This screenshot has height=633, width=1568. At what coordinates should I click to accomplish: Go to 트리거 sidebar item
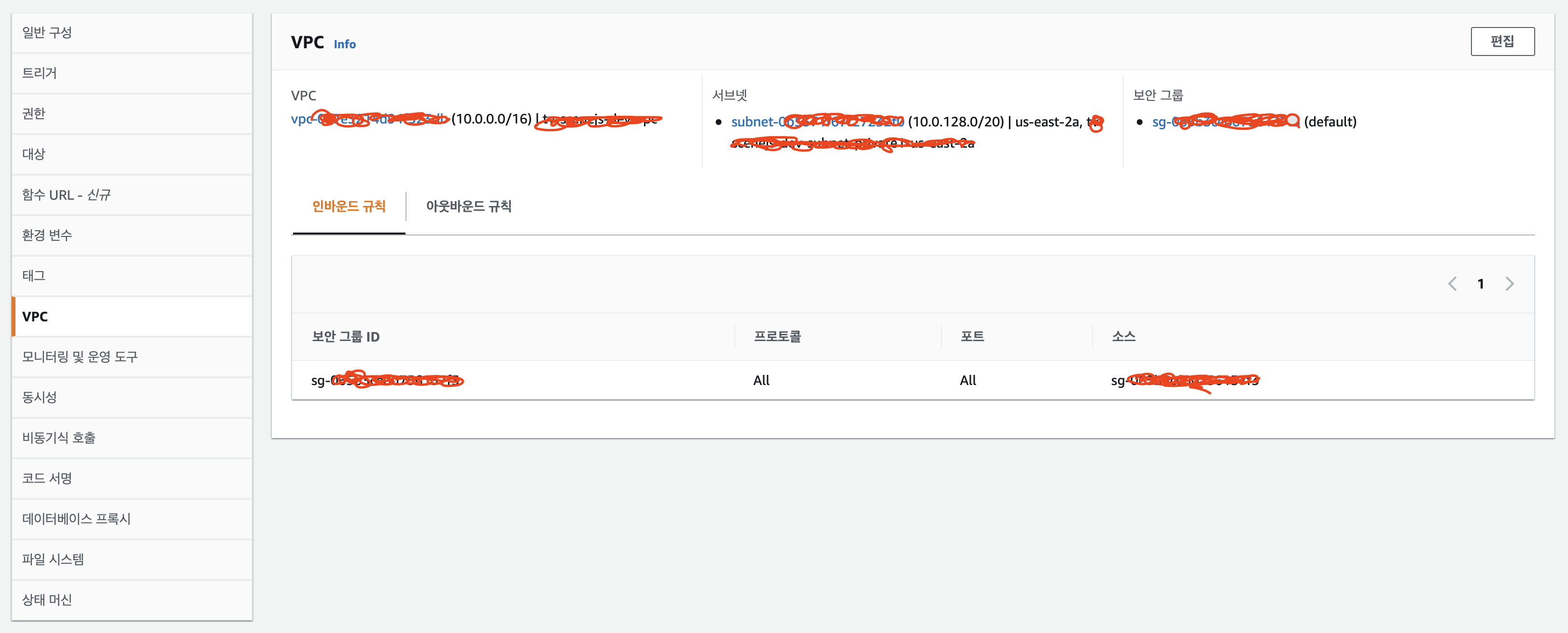(40, 73)
